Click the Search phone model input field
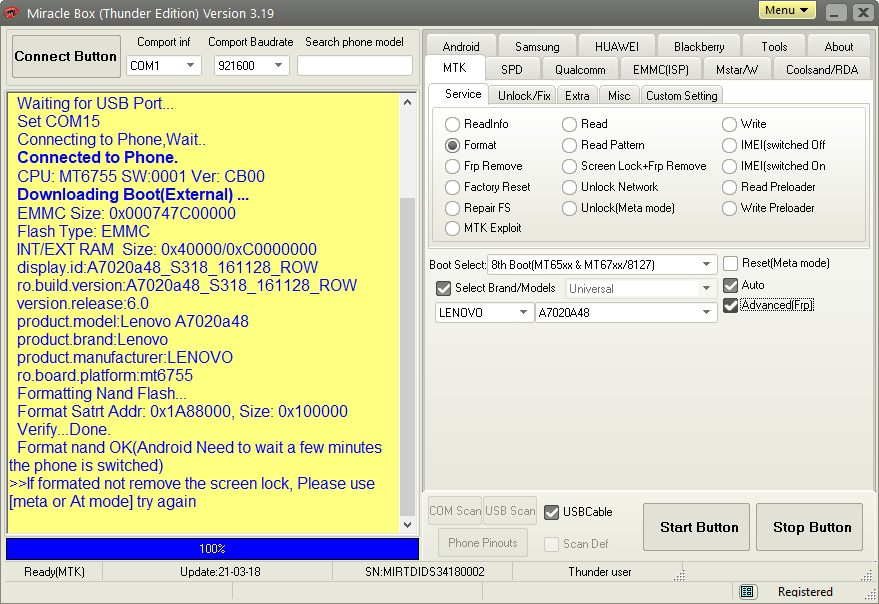Image resolution: width=879 pixels, height=604 pixels. (355, 66)
